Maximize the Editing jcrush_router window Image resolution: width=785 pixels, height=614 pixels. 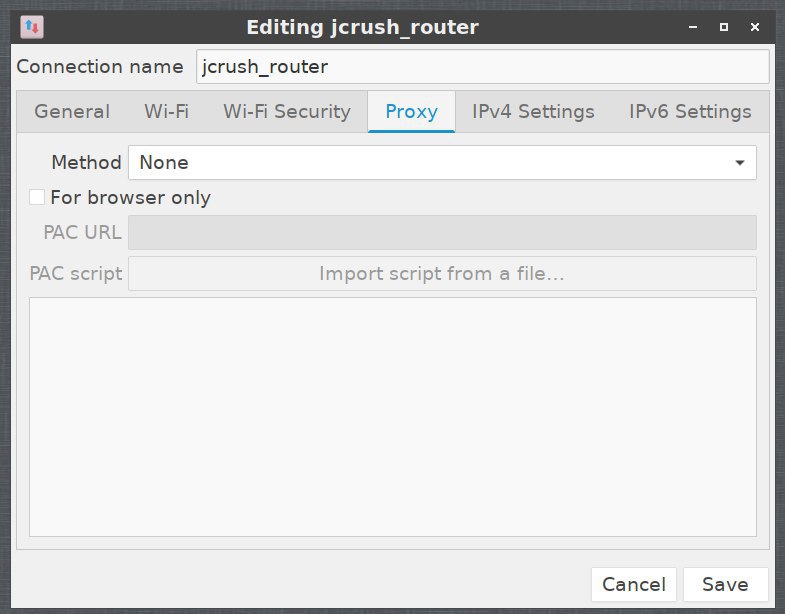tap(724, 28)
